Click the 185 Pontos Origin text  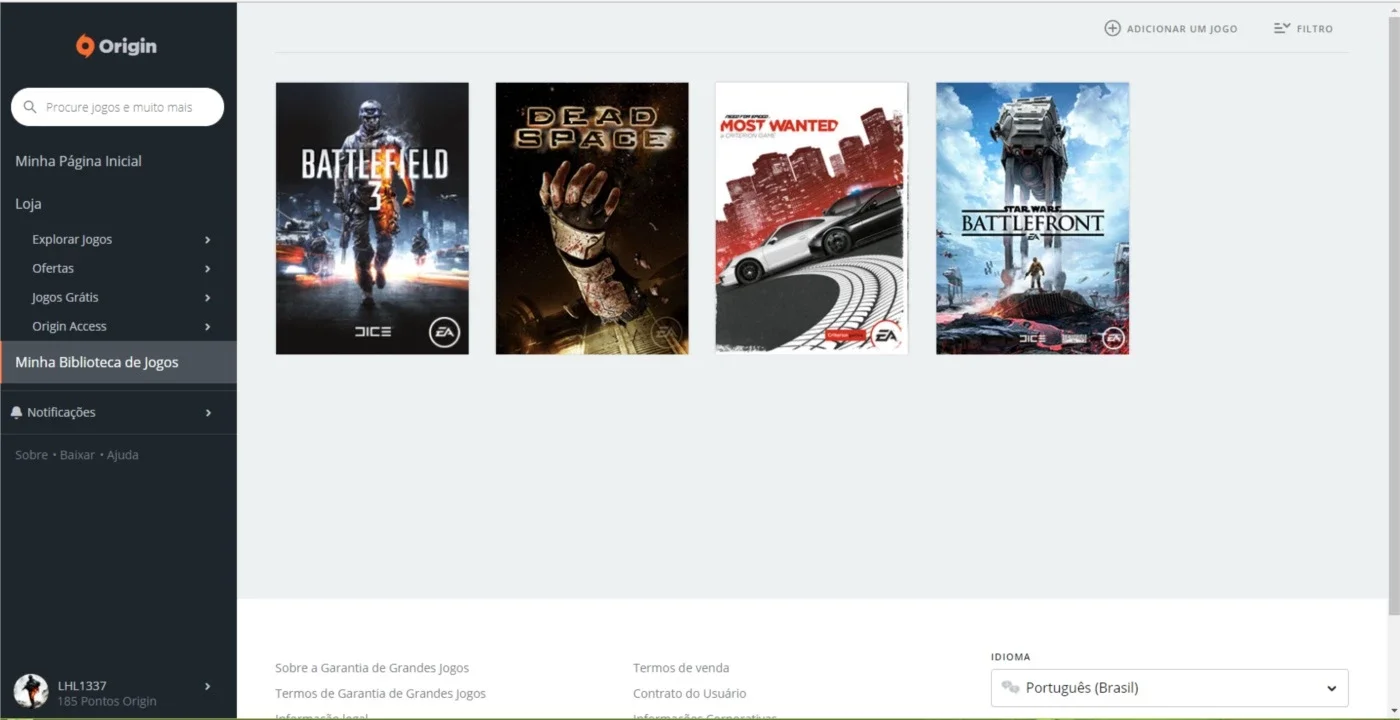107,702
